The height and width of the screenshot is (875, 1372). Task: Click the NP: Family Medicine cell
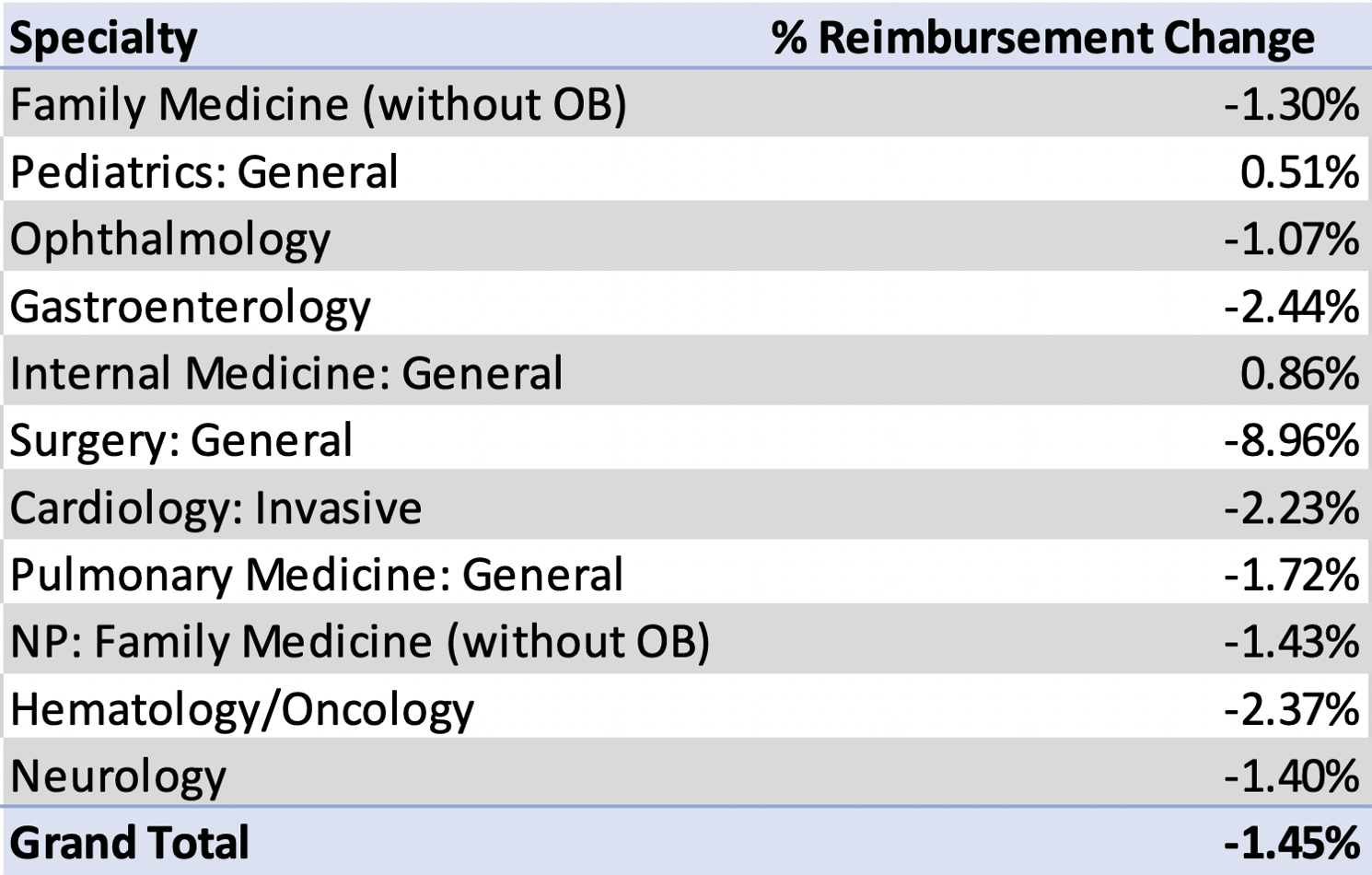pos(359,642)
